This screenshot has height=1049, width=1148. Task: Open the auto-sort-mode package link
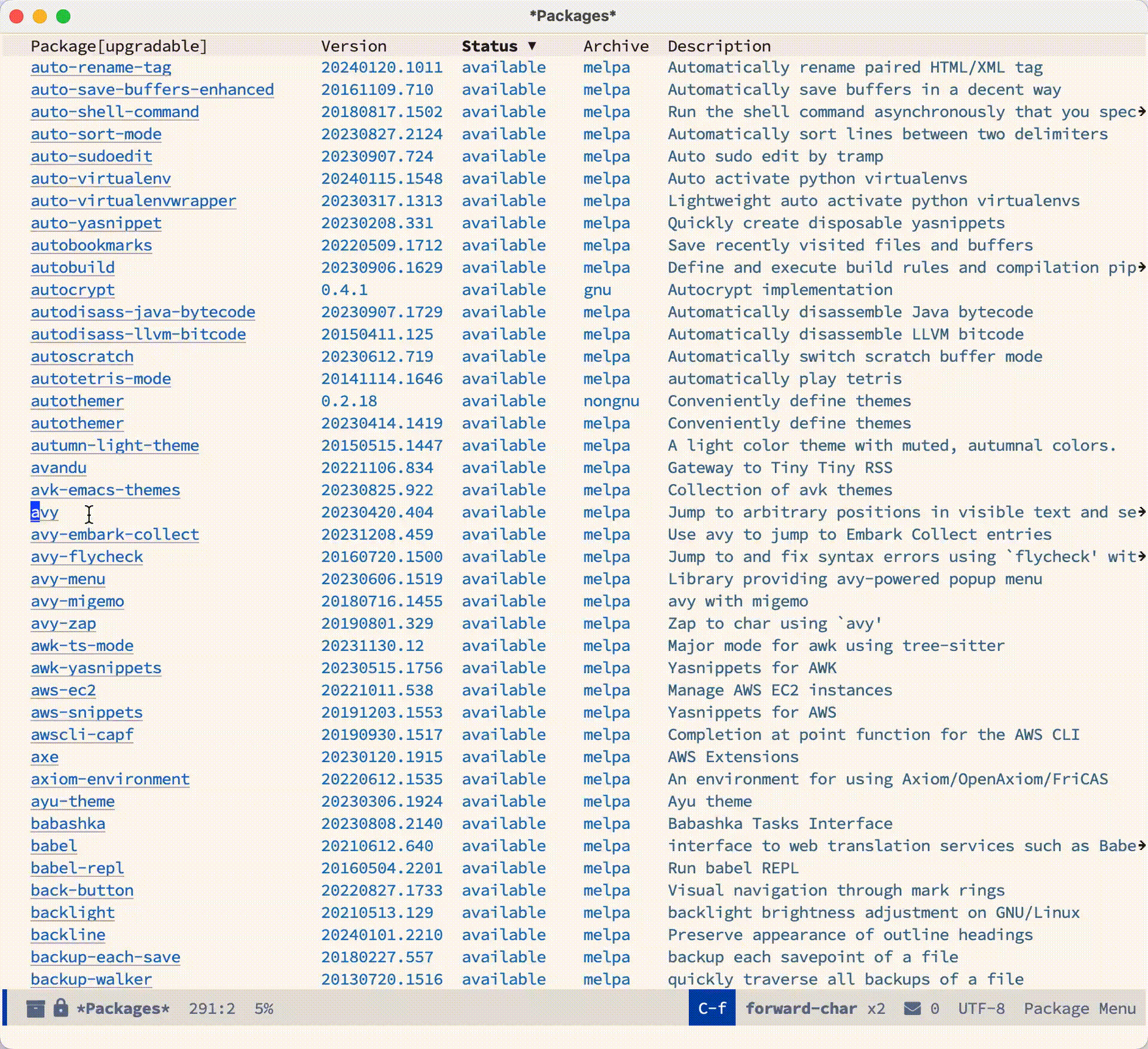point(96,134)
